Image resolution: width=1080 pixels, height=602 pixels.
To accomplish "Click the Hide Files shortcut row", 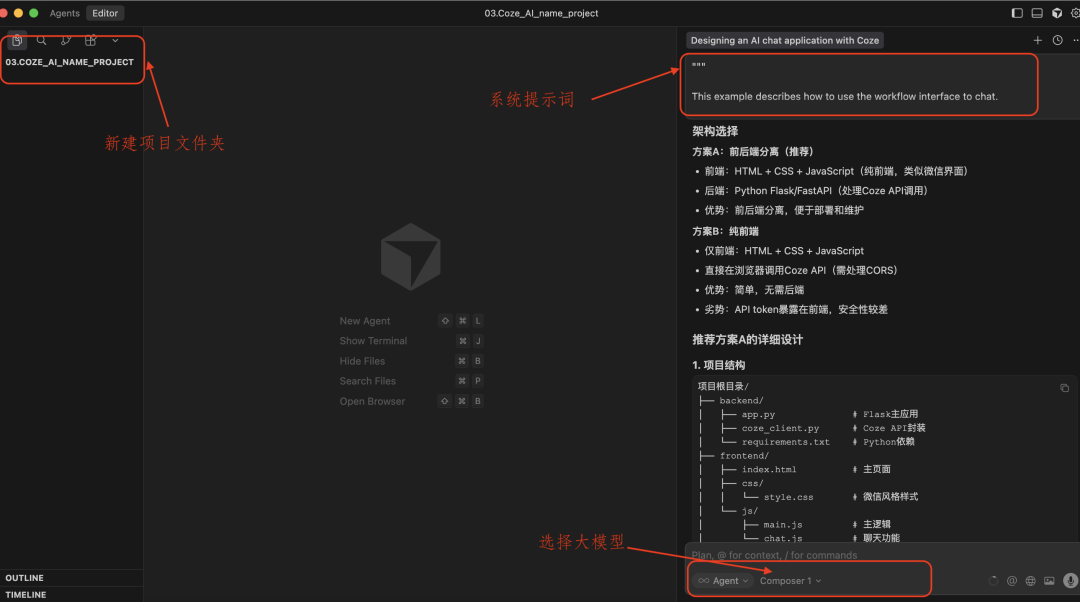I will pos(411,361).
